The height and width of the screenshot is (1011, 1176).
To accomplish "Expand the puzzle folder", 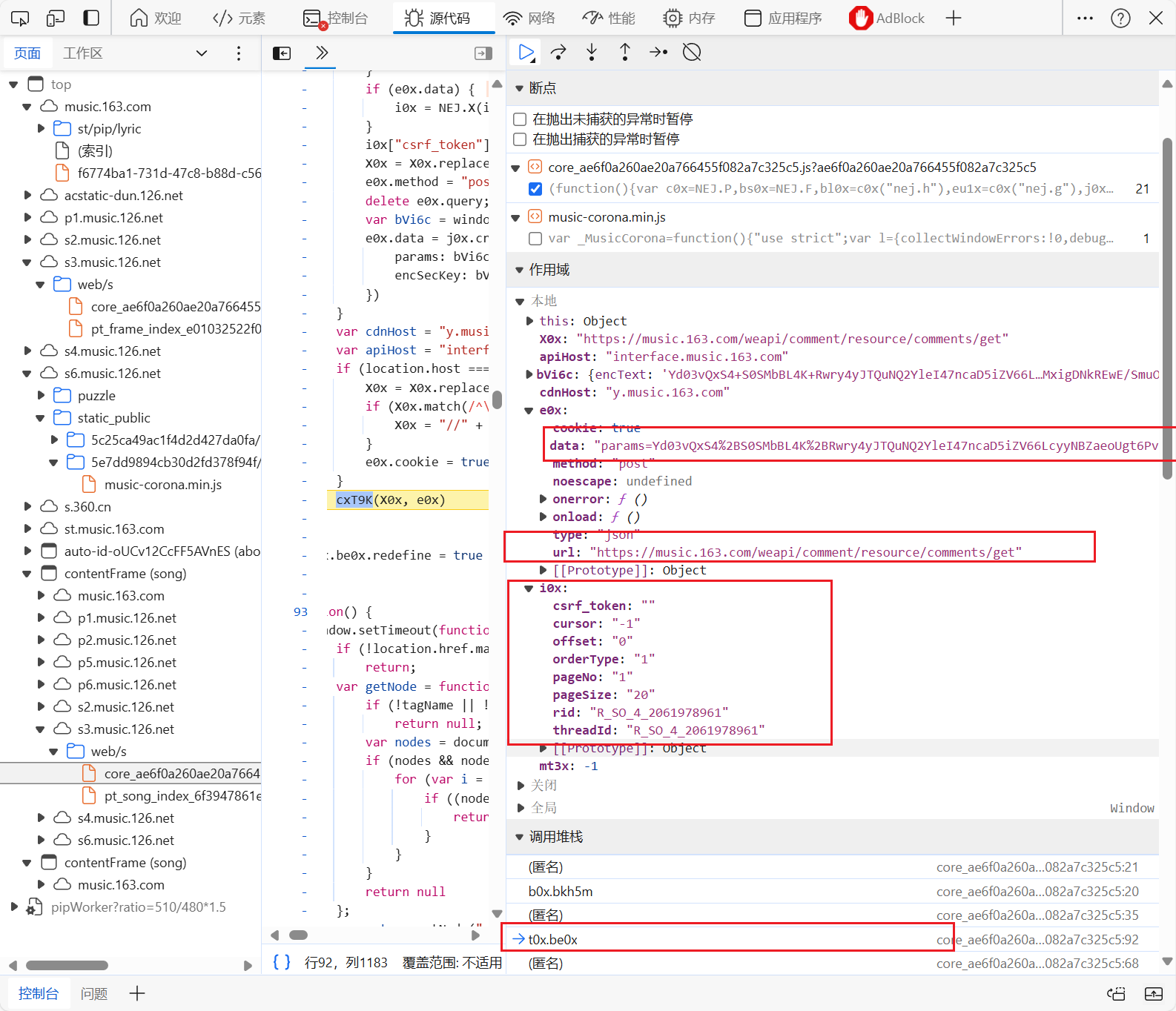I will click(41, 396).
